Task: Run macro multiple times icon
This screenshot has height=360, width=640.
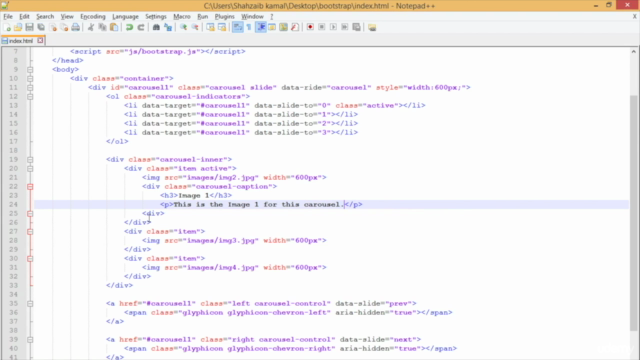Action: [344, 27]
